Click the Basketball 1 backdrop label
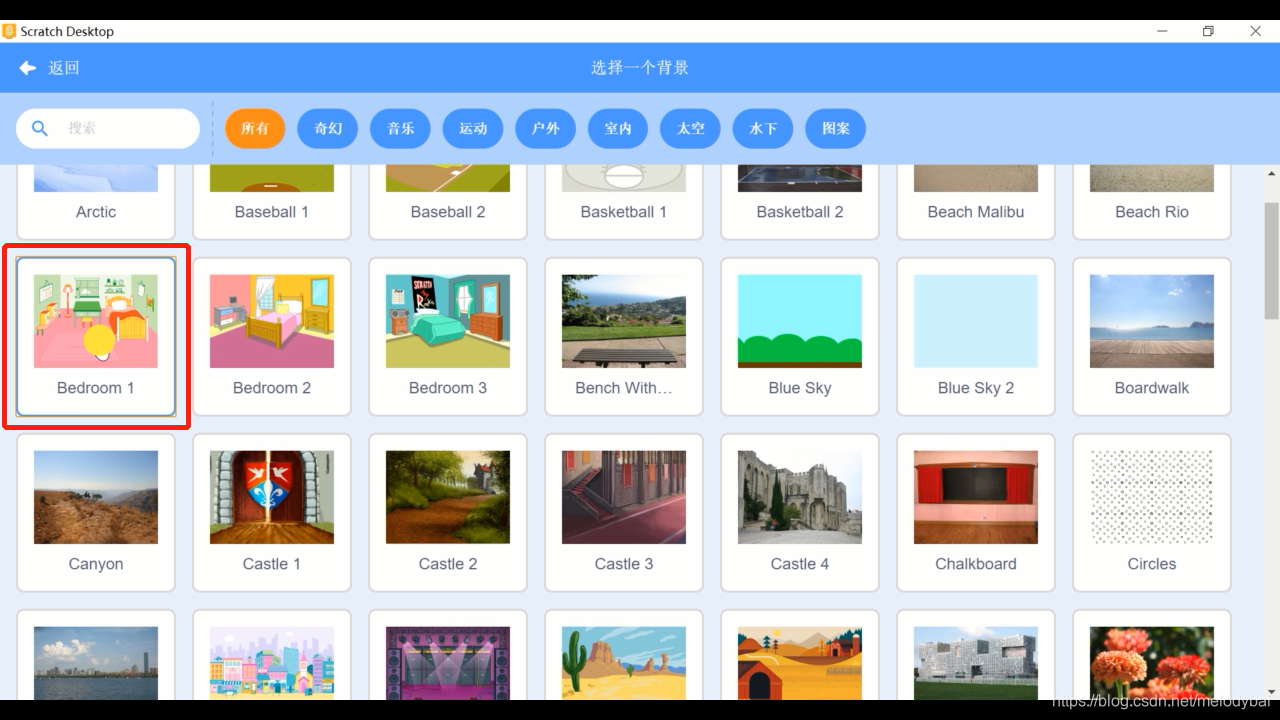 [x=624, y=212]
